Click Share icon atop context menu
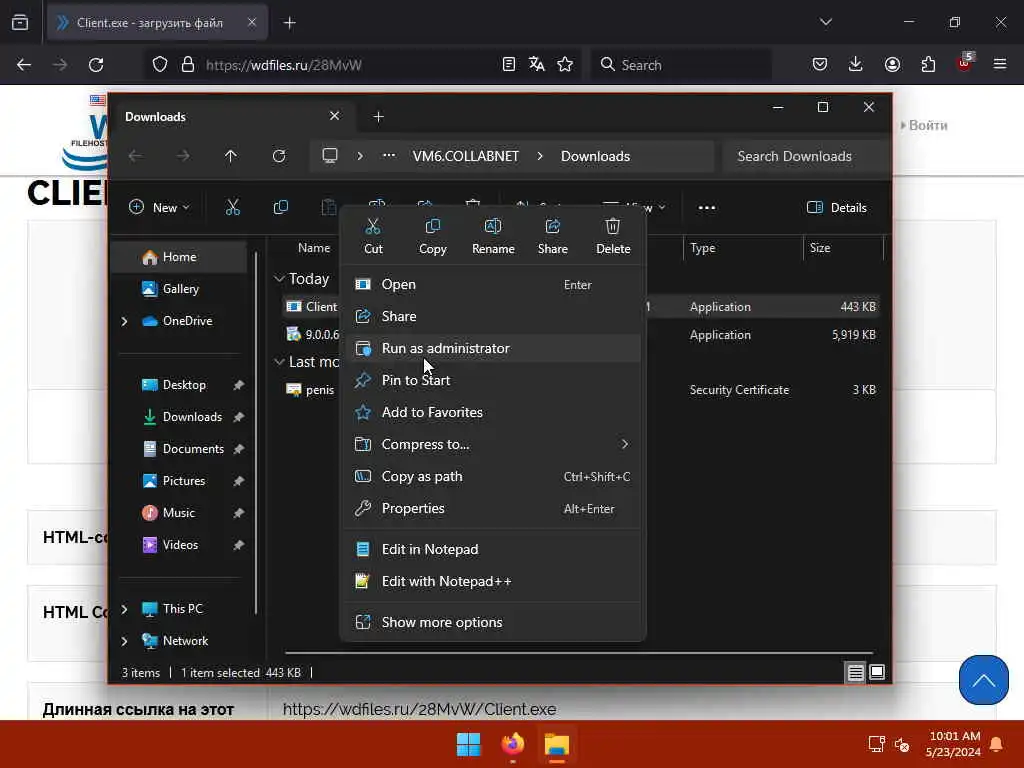 [552, 236]
